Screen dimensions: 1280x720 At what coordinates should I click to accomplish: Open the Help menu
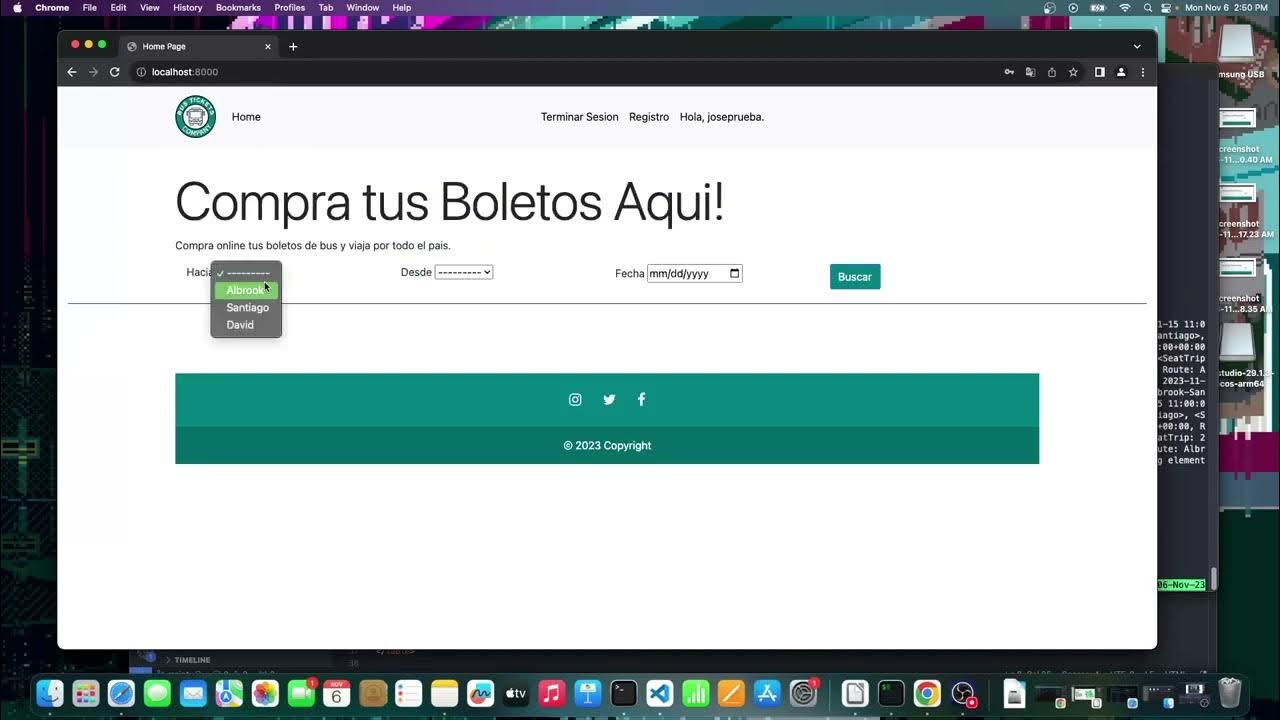point(402,7)
